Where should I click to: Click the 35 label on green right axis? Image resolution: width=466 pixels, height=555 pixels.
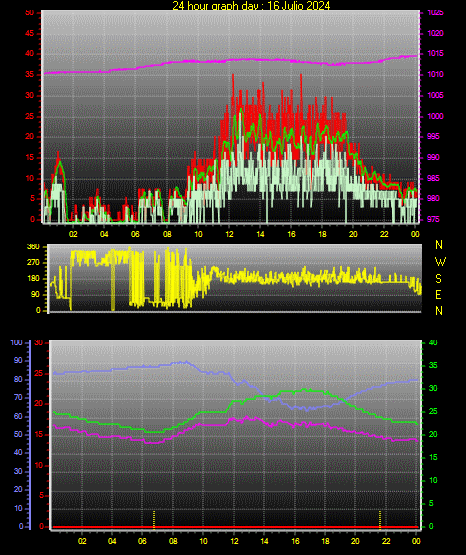433,365
